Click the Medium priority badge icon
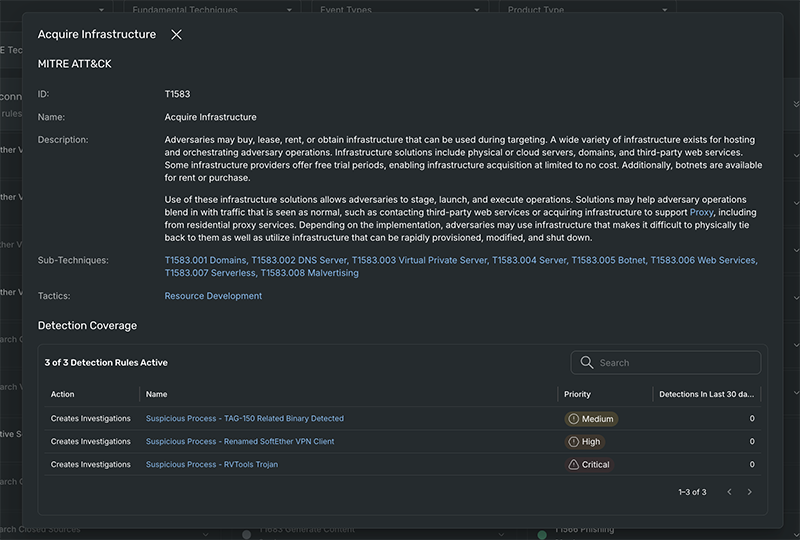The width and height of the screenshot is (800, 540). tap(573, 419)
